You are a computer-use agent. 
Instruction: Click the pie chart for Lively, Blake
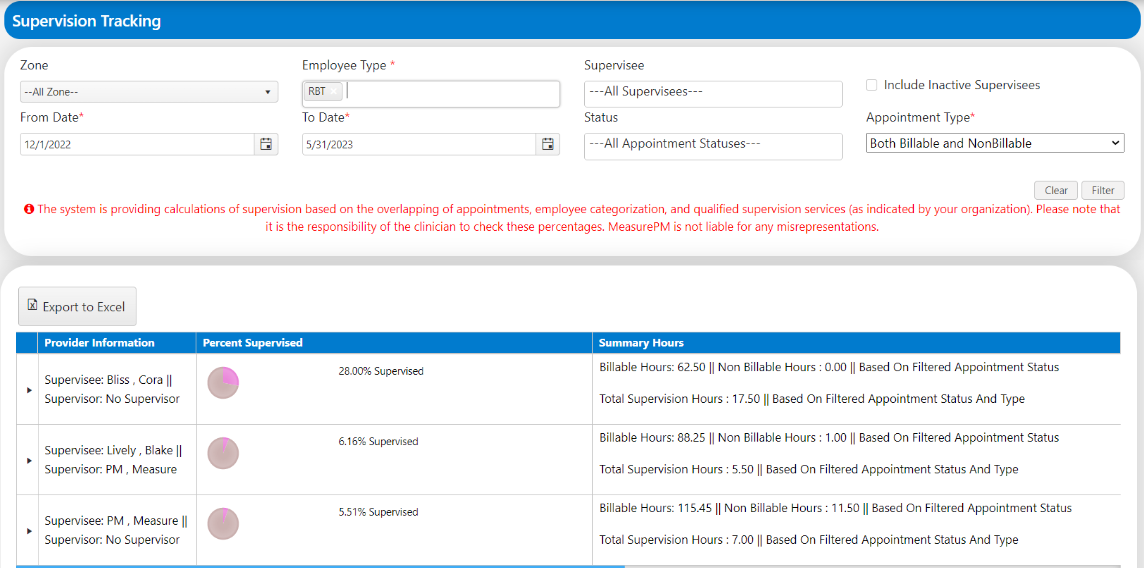click(x=223, y=453)
